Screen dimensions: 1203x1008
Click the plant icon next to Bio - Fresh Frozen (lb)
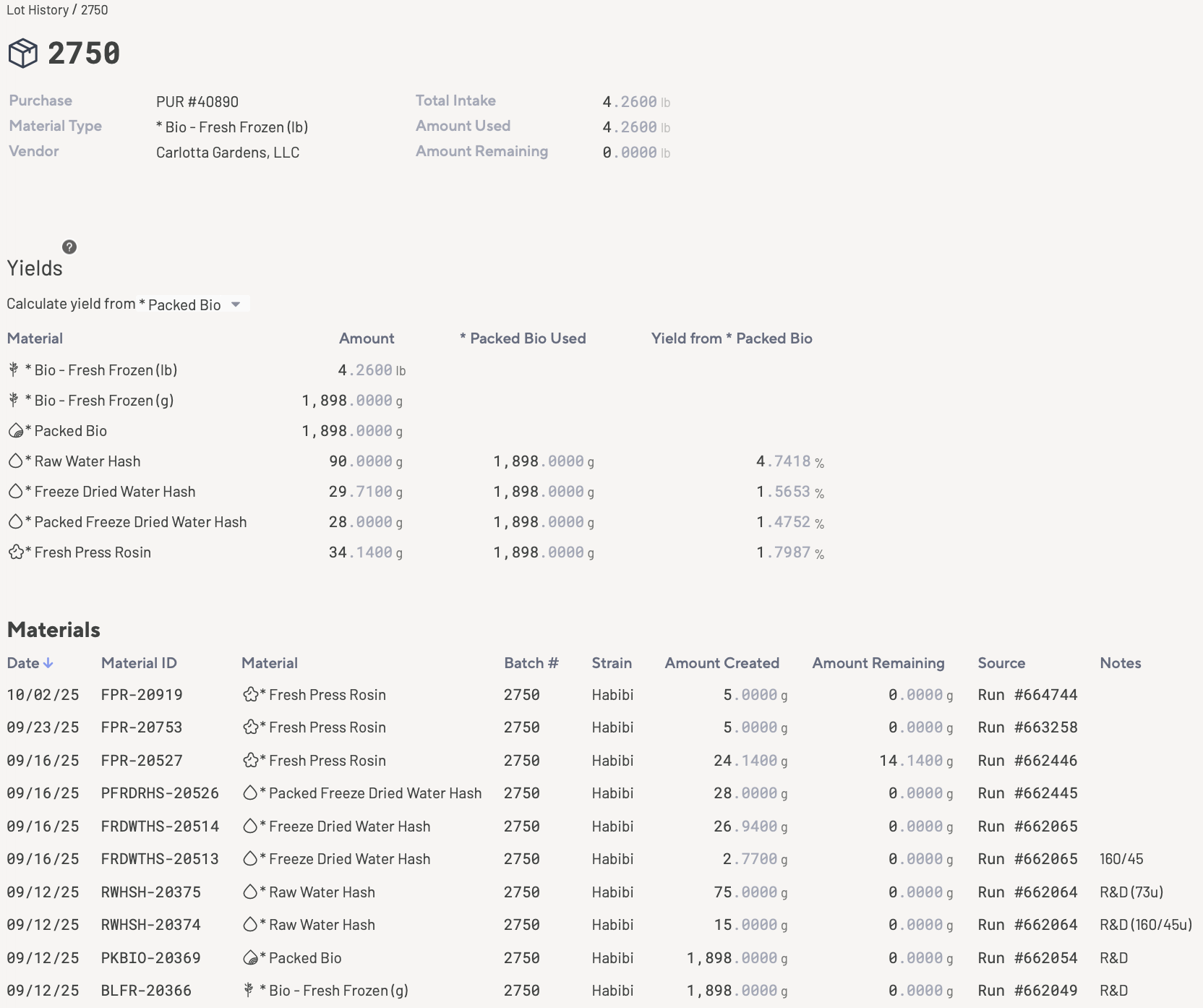pyautogui.click(x=14, y=370)
